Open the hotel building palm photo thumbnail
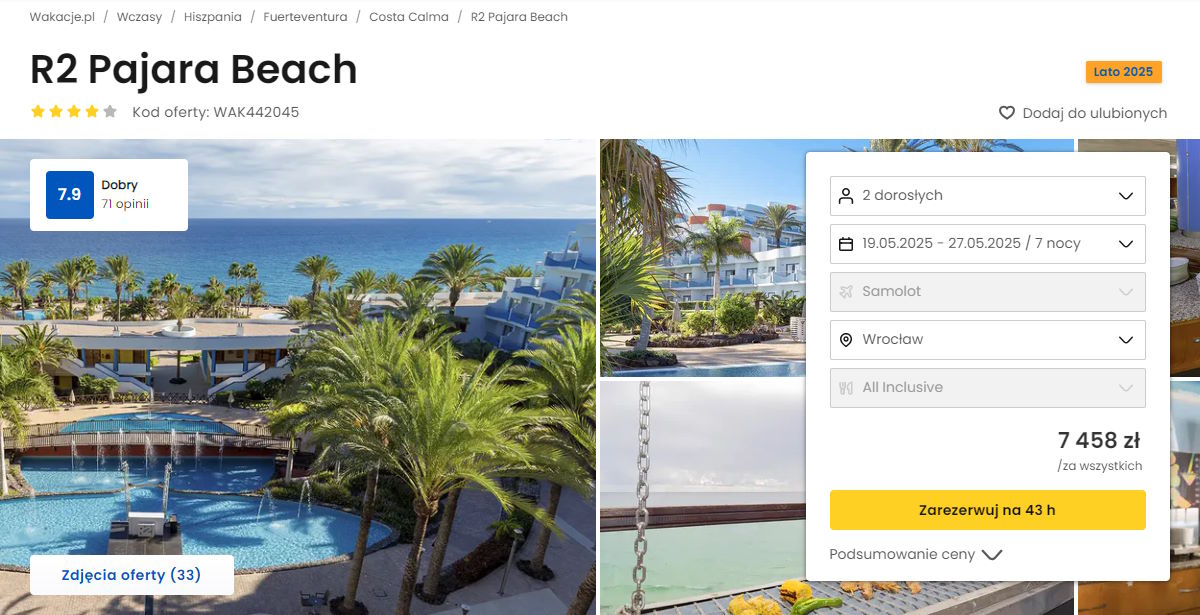This screenshot has height=615, width=1200. [x=703, y=257]
